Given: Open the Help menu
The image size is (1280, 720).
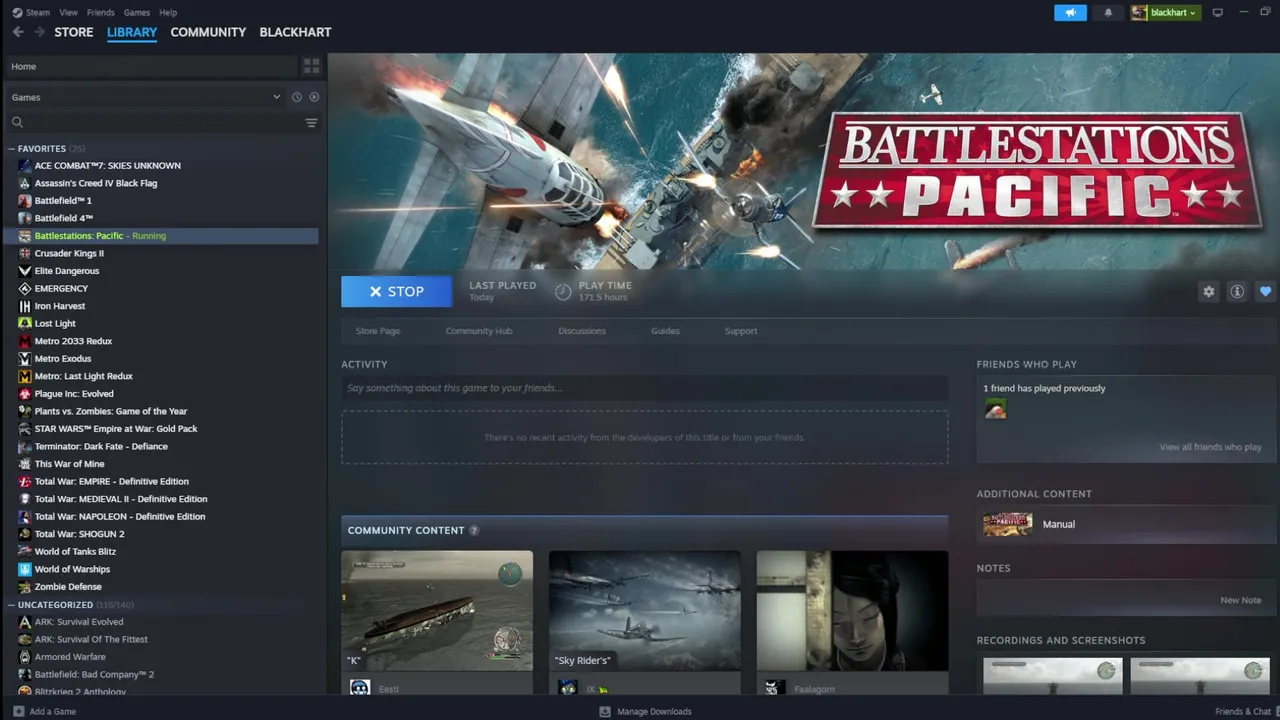Looking at the screenshot, I should click(x=168, y=12).
